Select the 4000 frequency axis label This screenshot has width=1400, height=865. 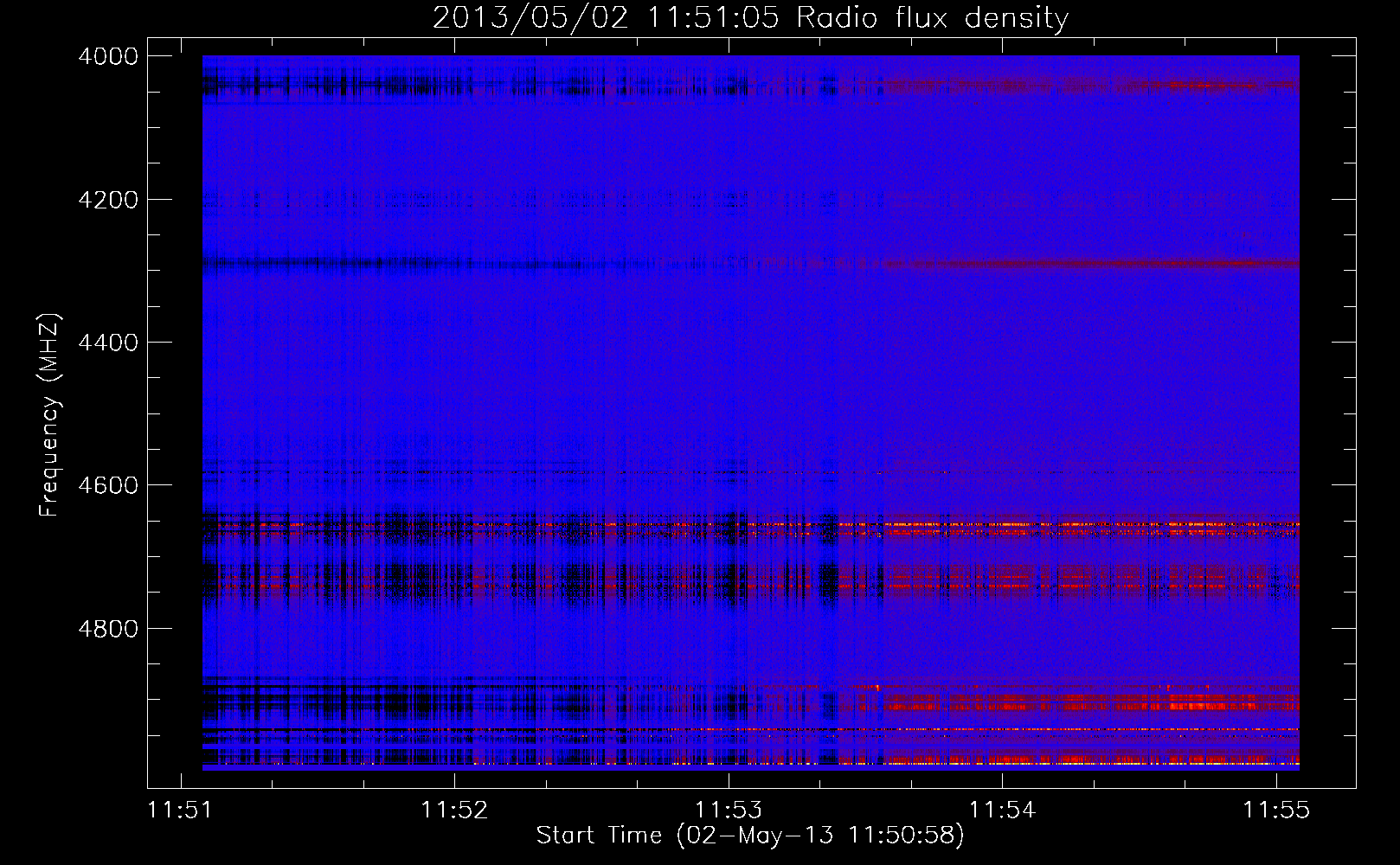point(108,56)
